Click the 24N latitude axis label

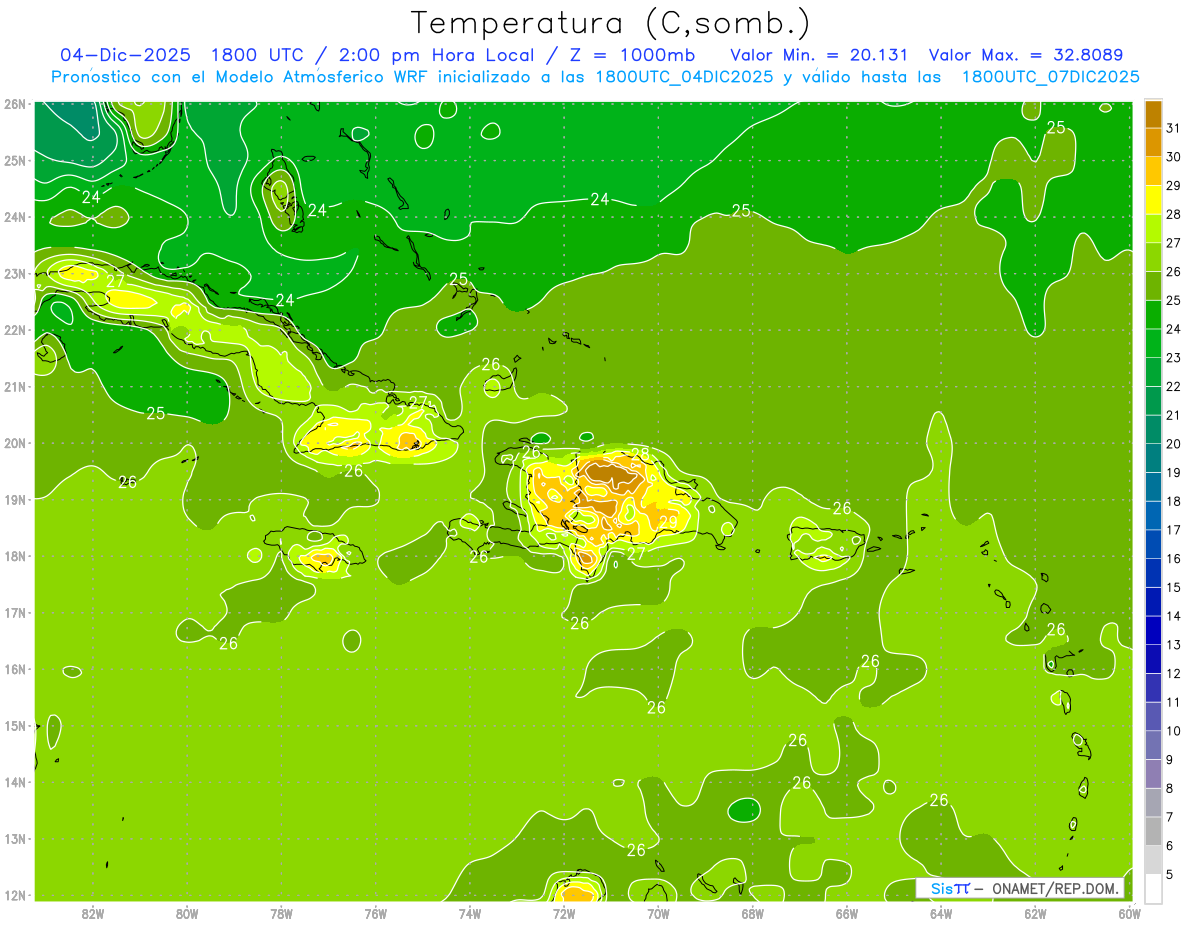14,217
